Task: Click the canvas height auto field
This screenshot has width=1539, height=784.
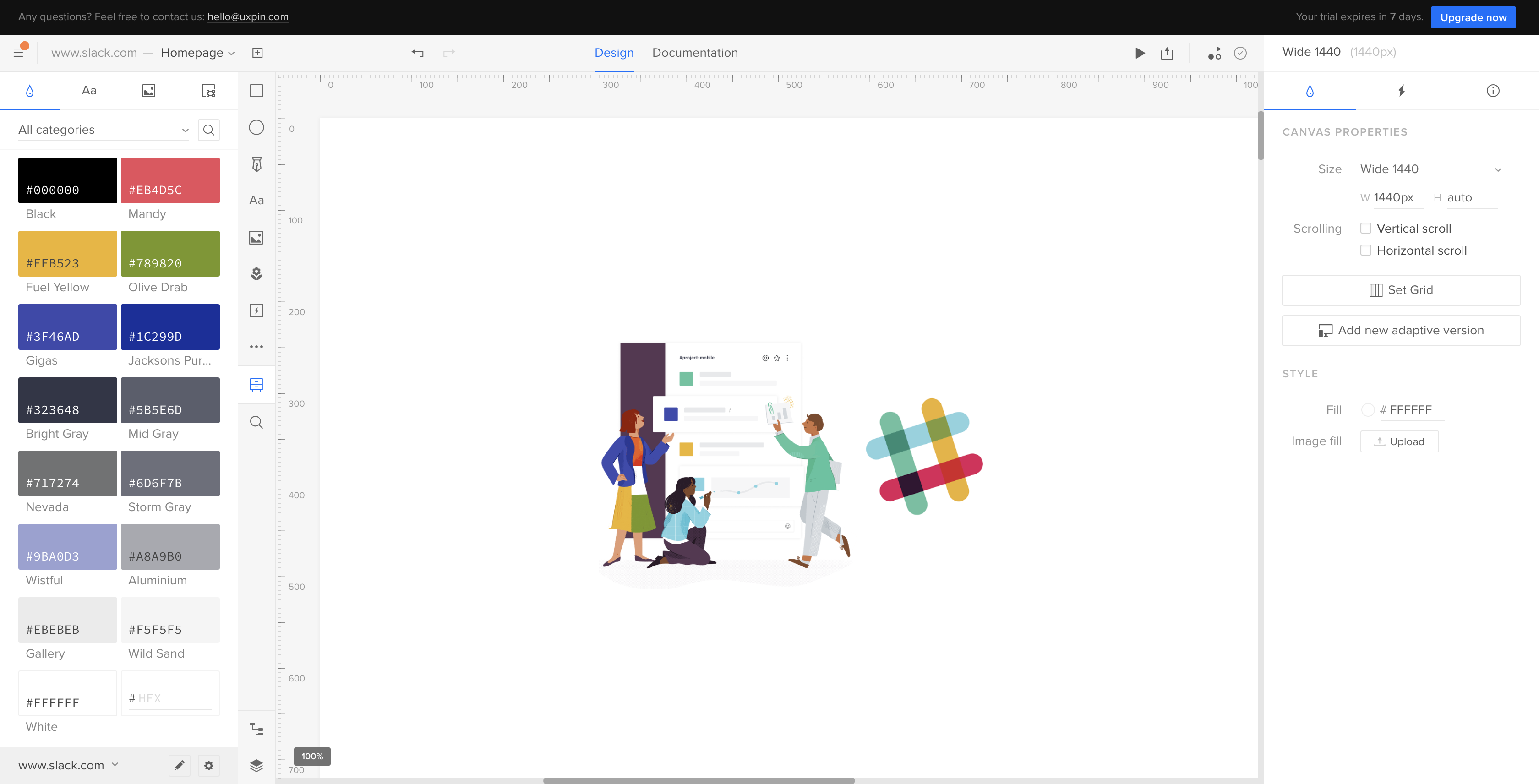Action: click(x=1472, y=198)
